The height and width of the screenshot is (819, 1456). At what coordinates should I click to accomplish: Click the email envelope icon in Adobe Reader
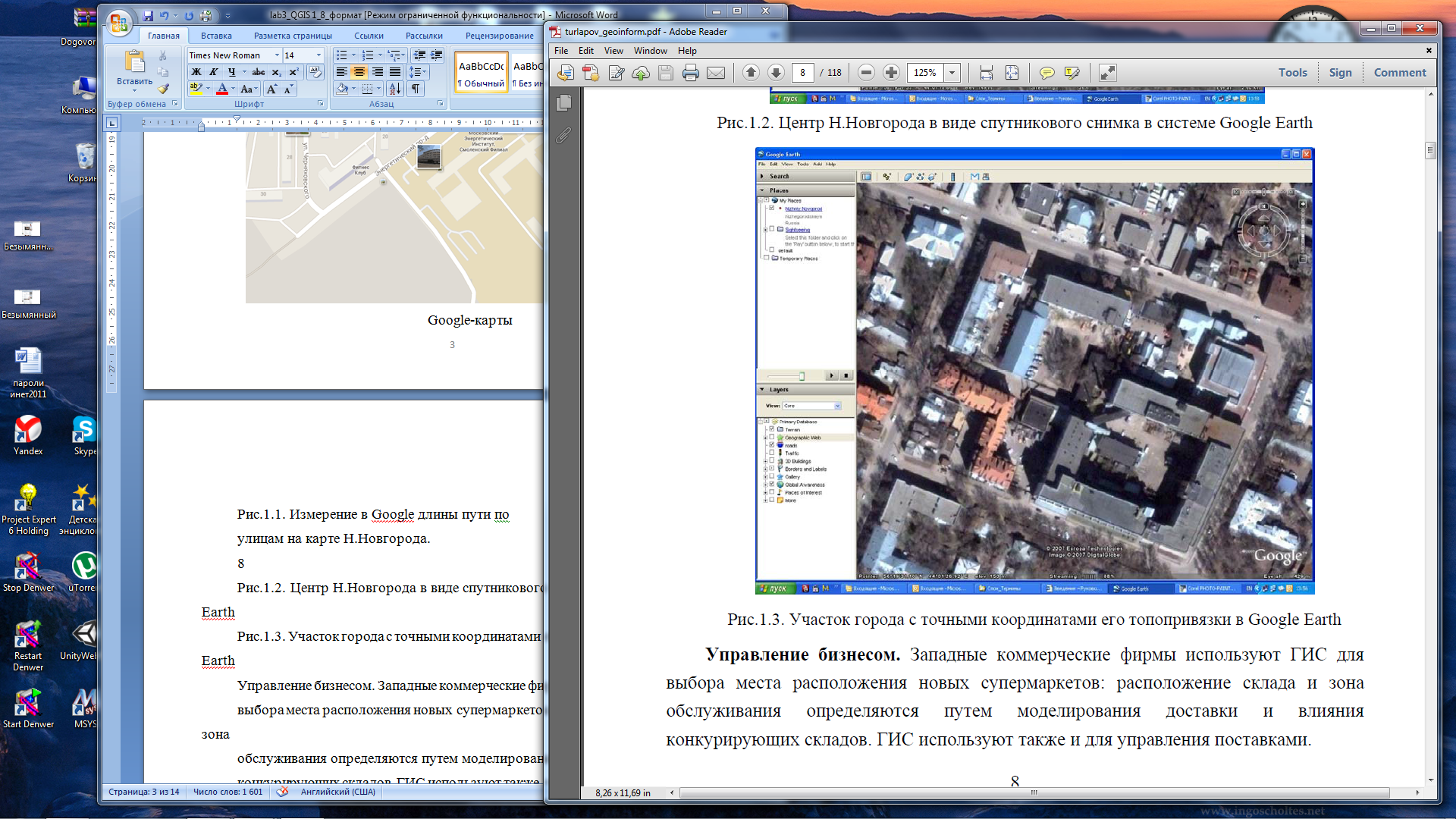point(716,73)
